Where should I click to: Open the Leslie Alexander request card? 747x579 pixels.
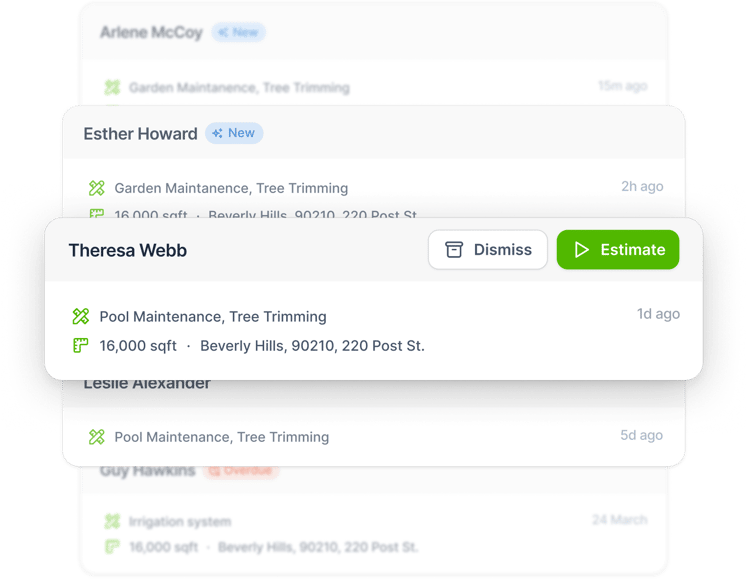374,423
